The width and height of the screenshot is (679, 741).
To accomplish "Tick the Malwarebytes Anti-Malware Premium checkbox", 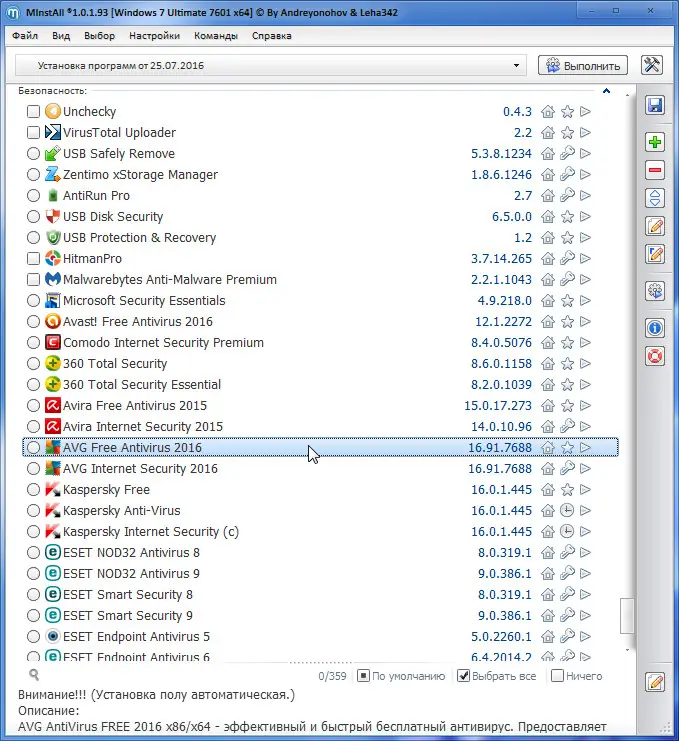I will click(x=33, y=280).
